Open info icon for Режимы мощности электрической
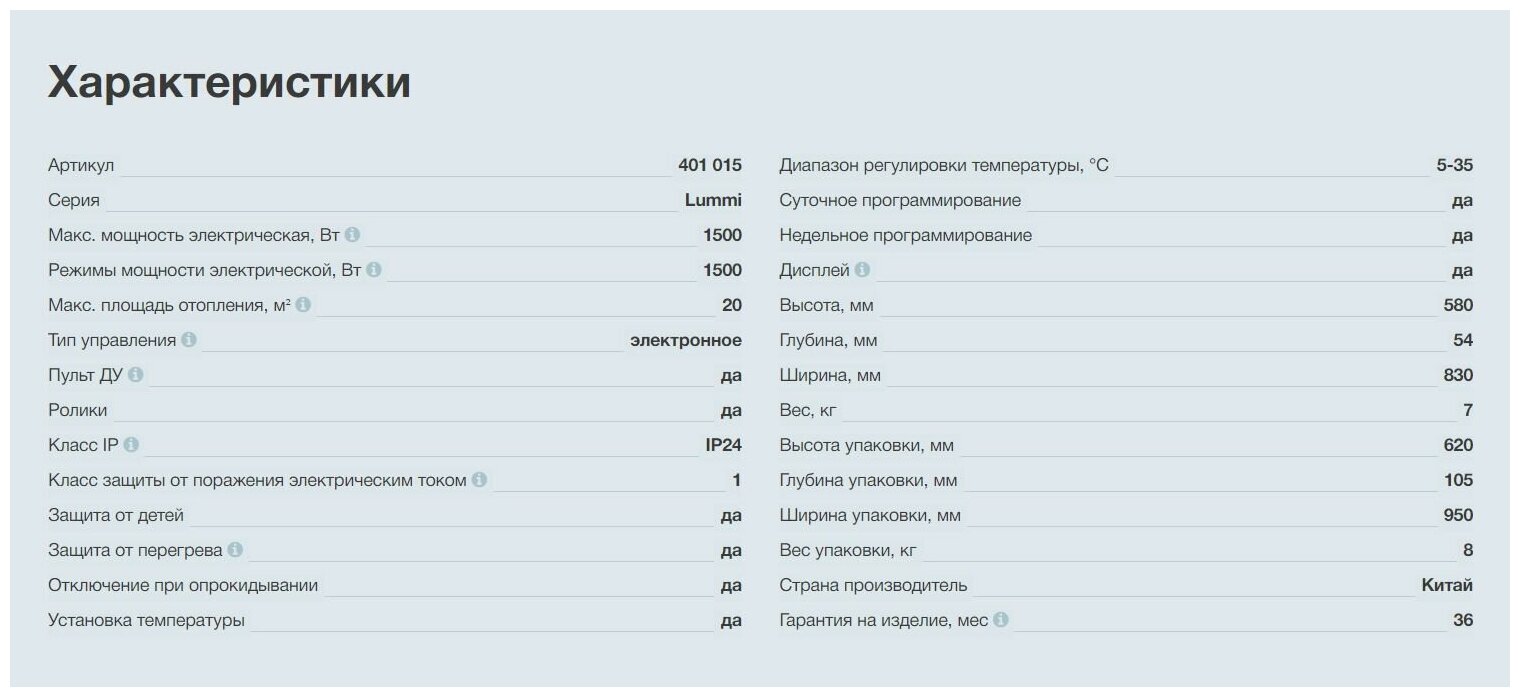This screenshot has width=1520, height=697. (x=374, y=270)
